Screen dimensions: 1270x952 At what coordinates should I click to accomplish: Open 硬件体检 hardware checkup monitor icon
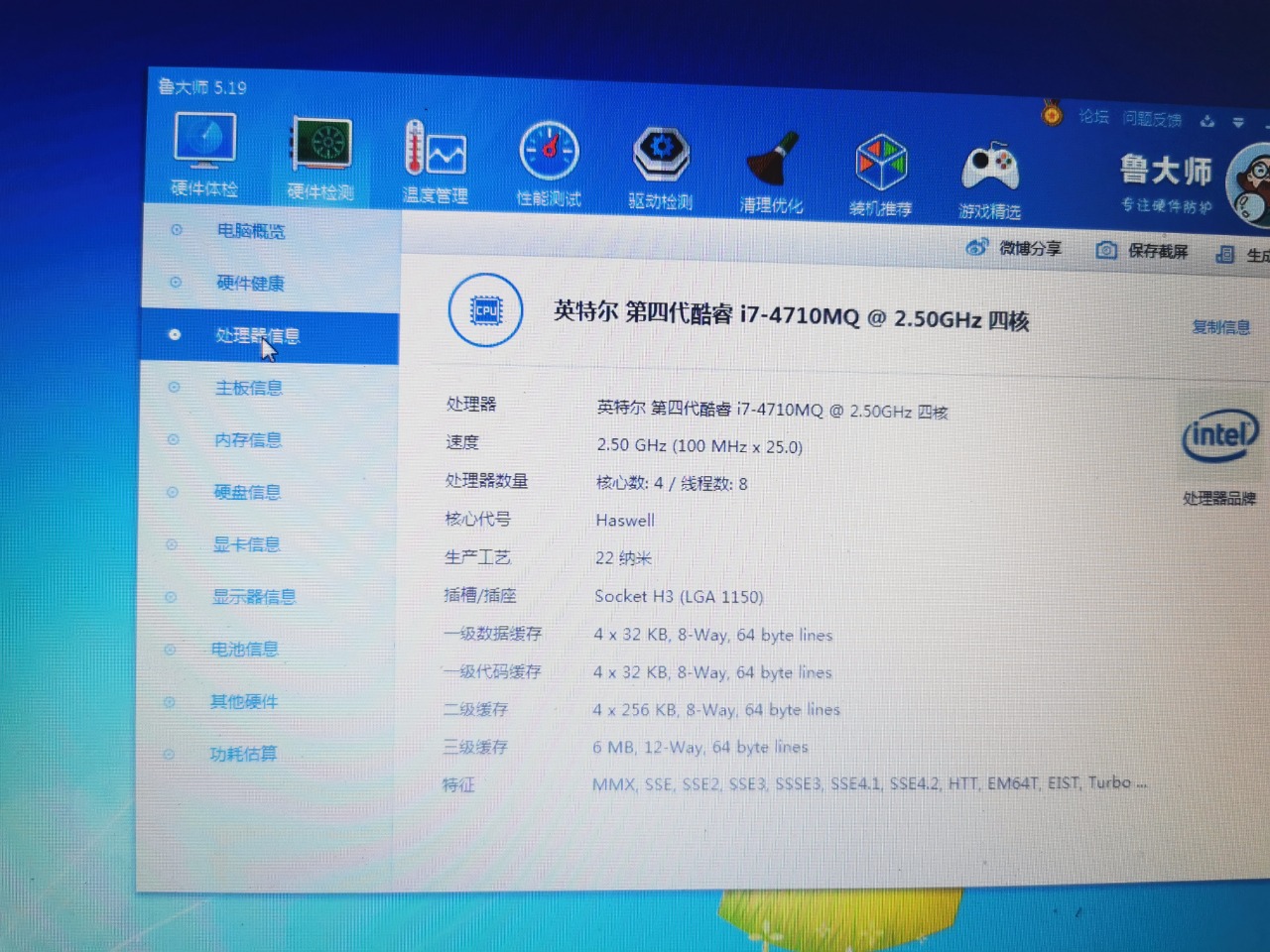coord(205,140)
